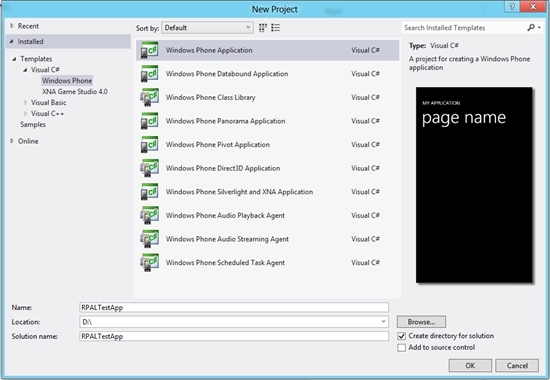Click the search magnifier icon
Image resolution: width=550 pixels, height=380 pixels.
click(x=531, y=27)
